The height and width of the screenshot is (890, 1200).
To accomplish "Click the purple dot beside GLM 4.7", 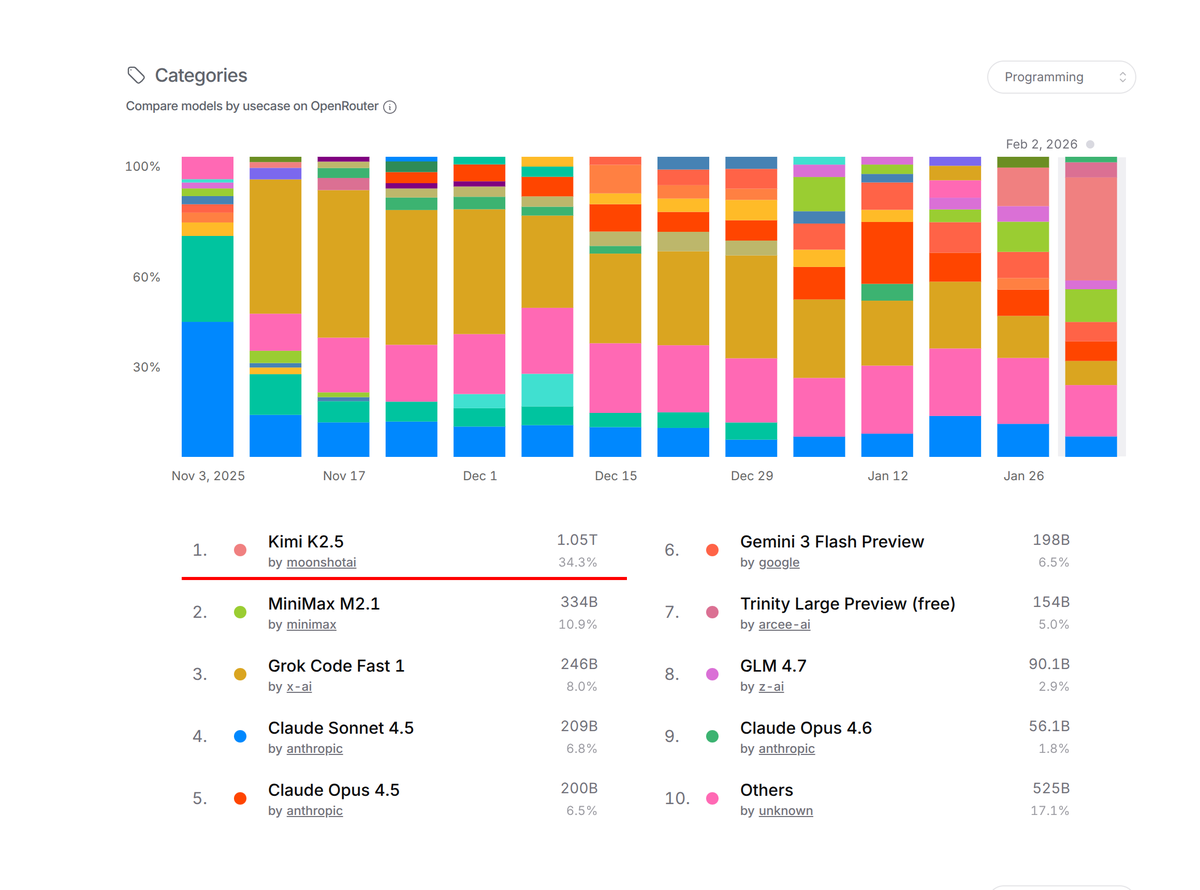I will click(x=712, y=673).
